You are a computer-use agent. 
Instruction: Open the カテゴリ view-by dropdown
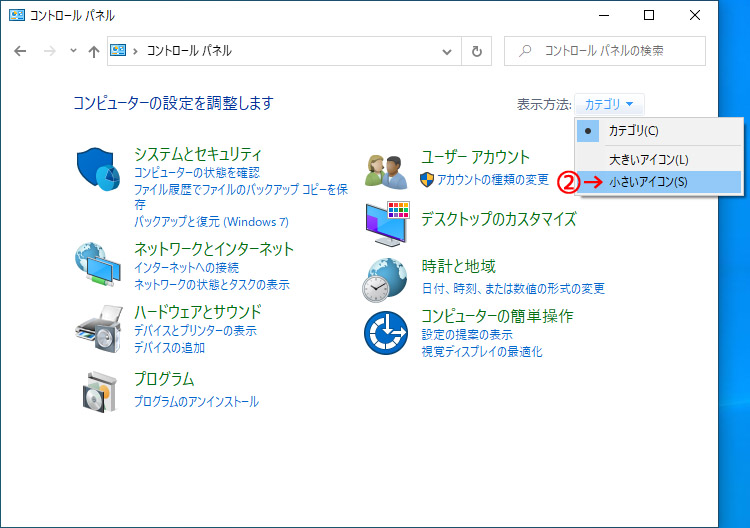coord(609,104)
